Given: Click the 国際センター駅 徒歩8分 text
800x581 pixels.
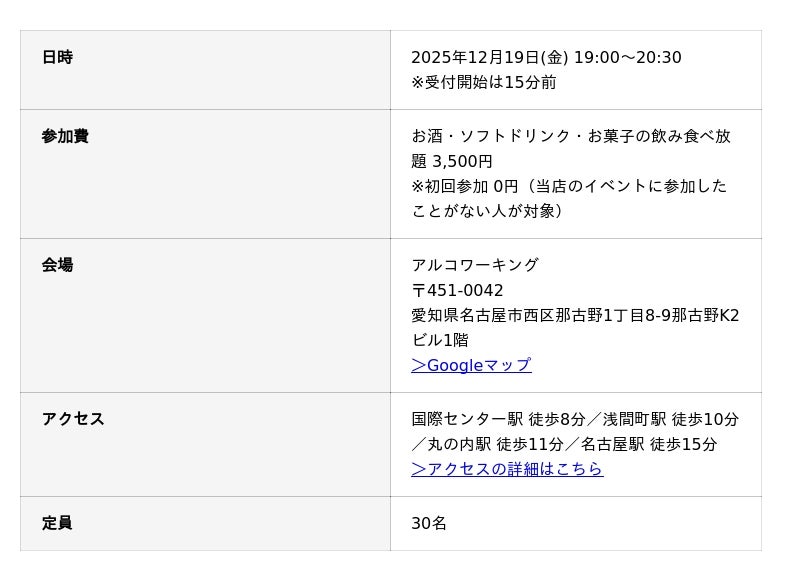Looking at the screenshot, I should coord(498,419).
